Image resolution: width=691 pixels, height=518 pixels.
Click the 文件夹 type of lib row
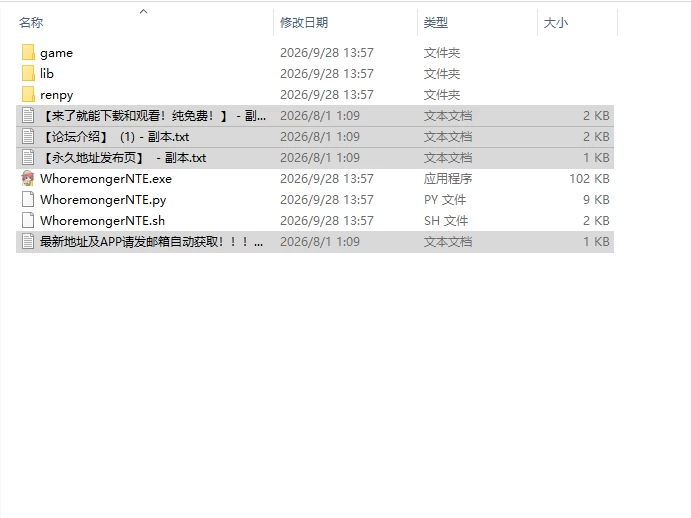point(442,74)
